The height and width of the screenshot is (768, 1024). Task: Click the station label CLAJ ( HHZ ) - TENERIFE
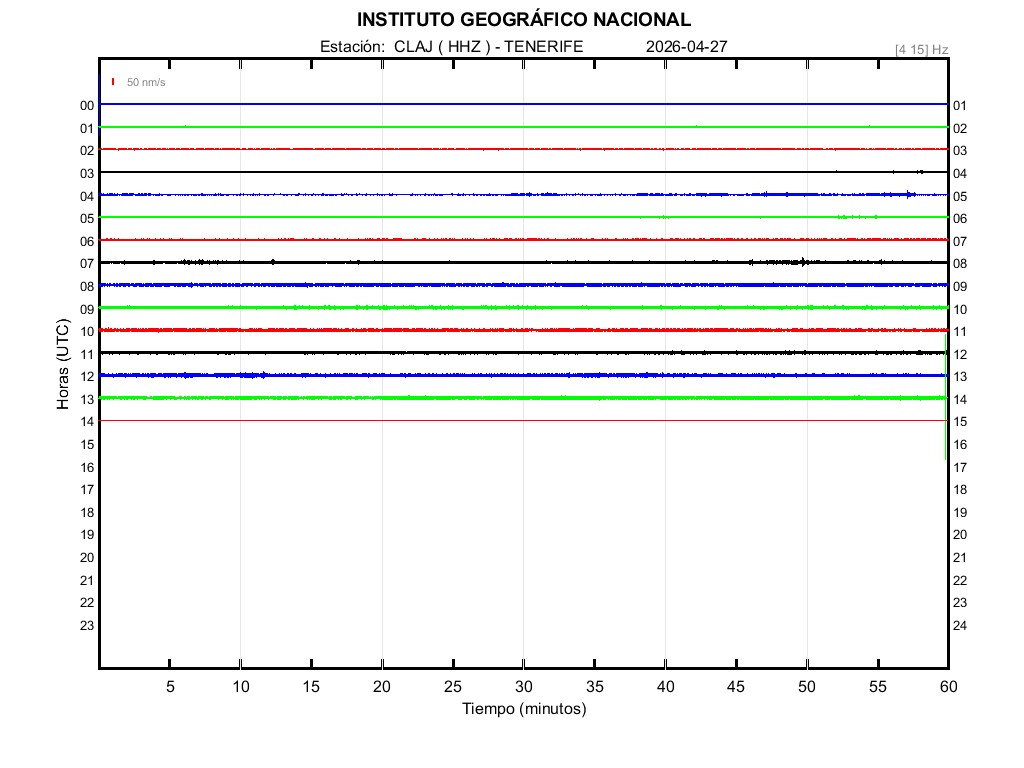tap(488, 46)
